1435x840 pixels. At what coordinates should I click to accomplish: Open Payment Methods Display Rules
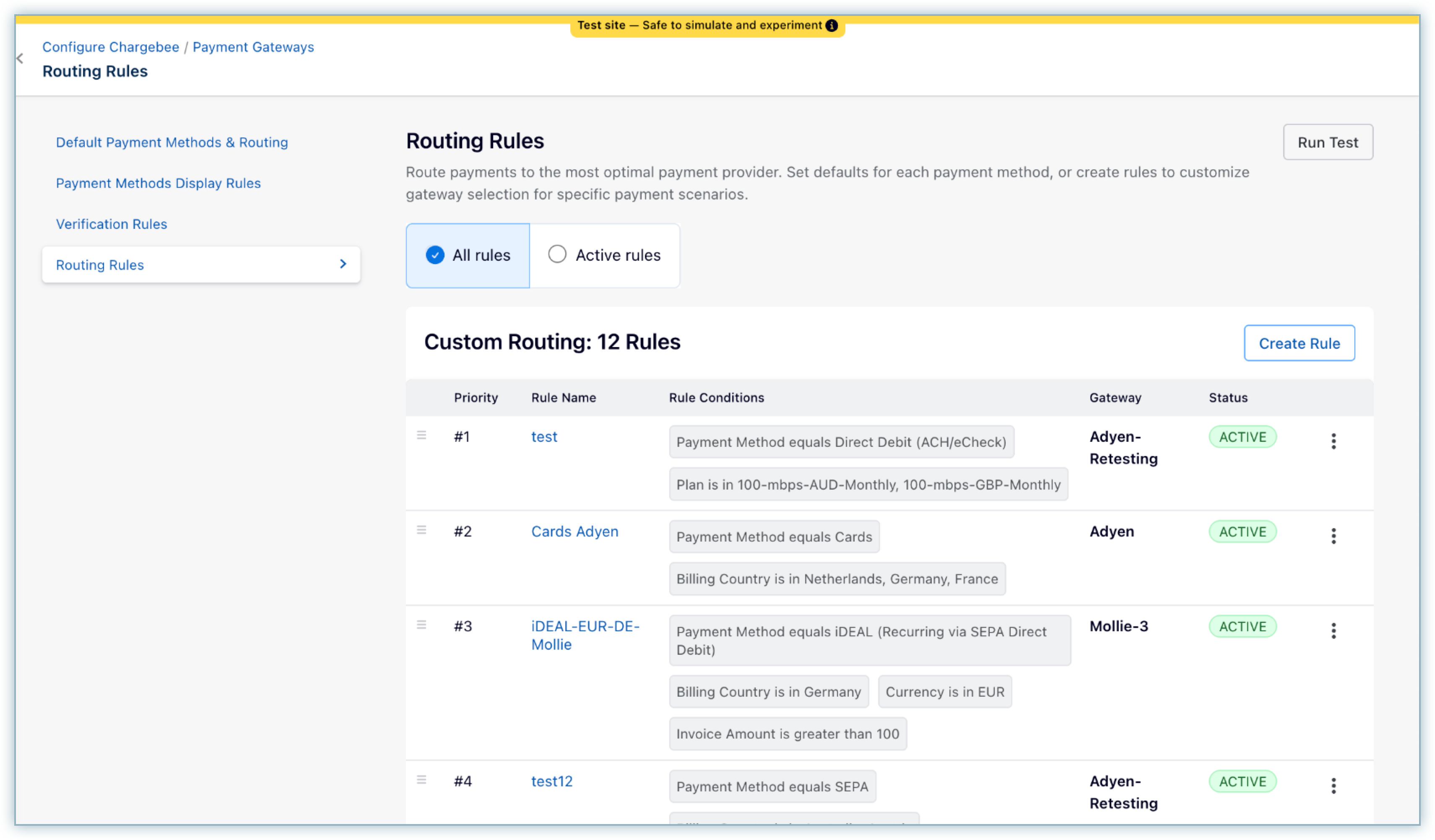point(159,183)
